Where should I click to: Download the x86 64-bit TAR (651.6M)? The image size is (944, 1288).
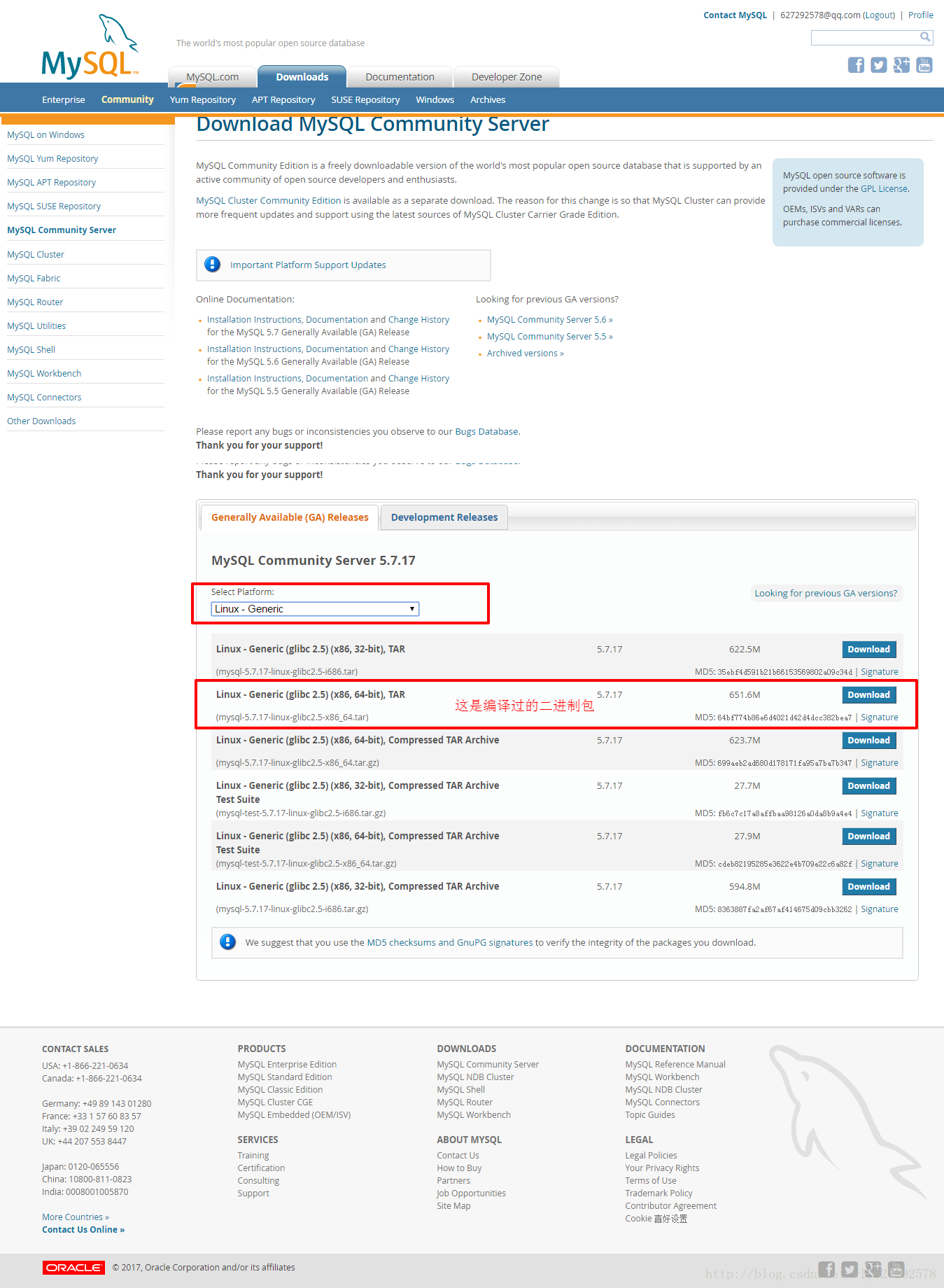click(x=869, y=694)
